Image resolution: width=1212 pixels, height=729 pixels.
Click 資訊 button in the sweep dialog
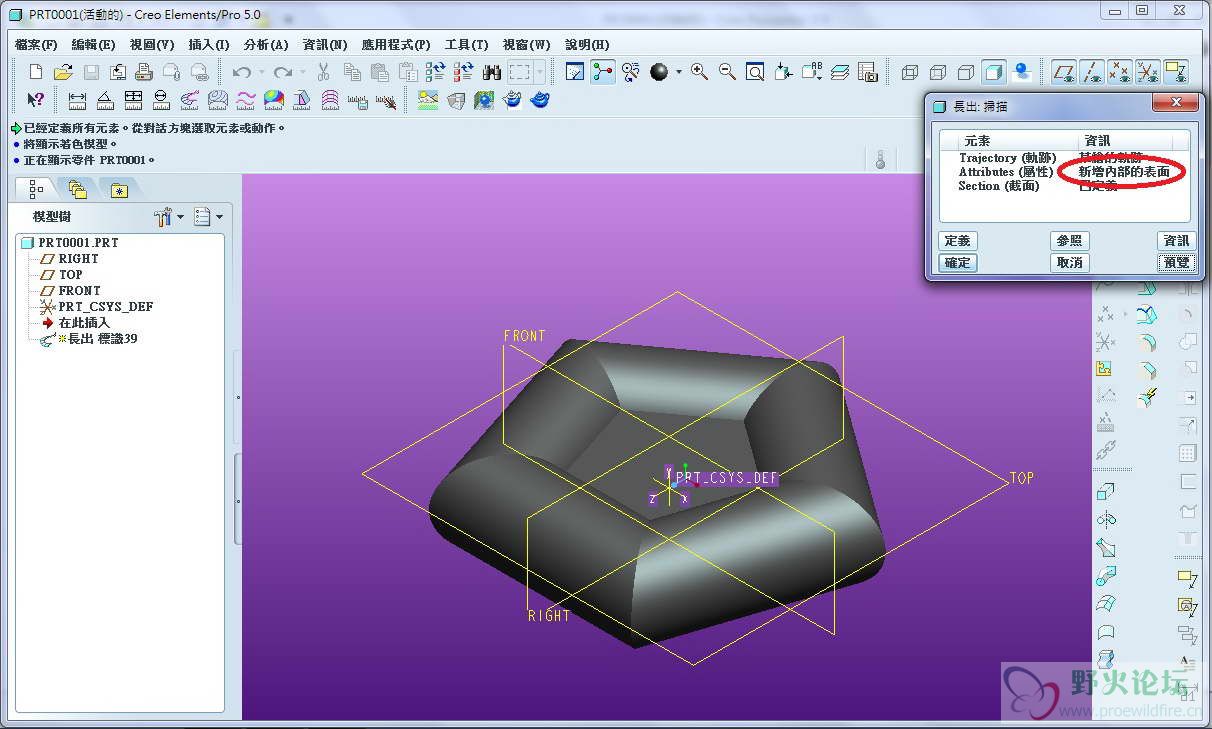(x=1176, y=241)
